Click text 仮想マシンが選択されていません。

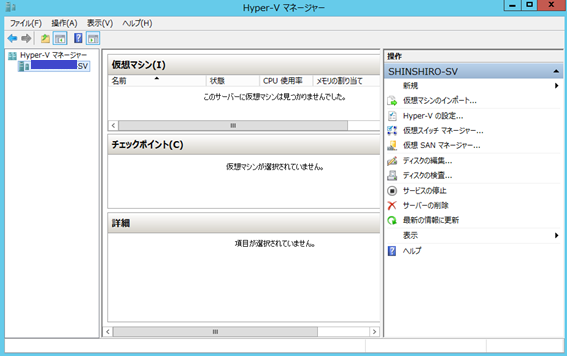pos(274,167)
